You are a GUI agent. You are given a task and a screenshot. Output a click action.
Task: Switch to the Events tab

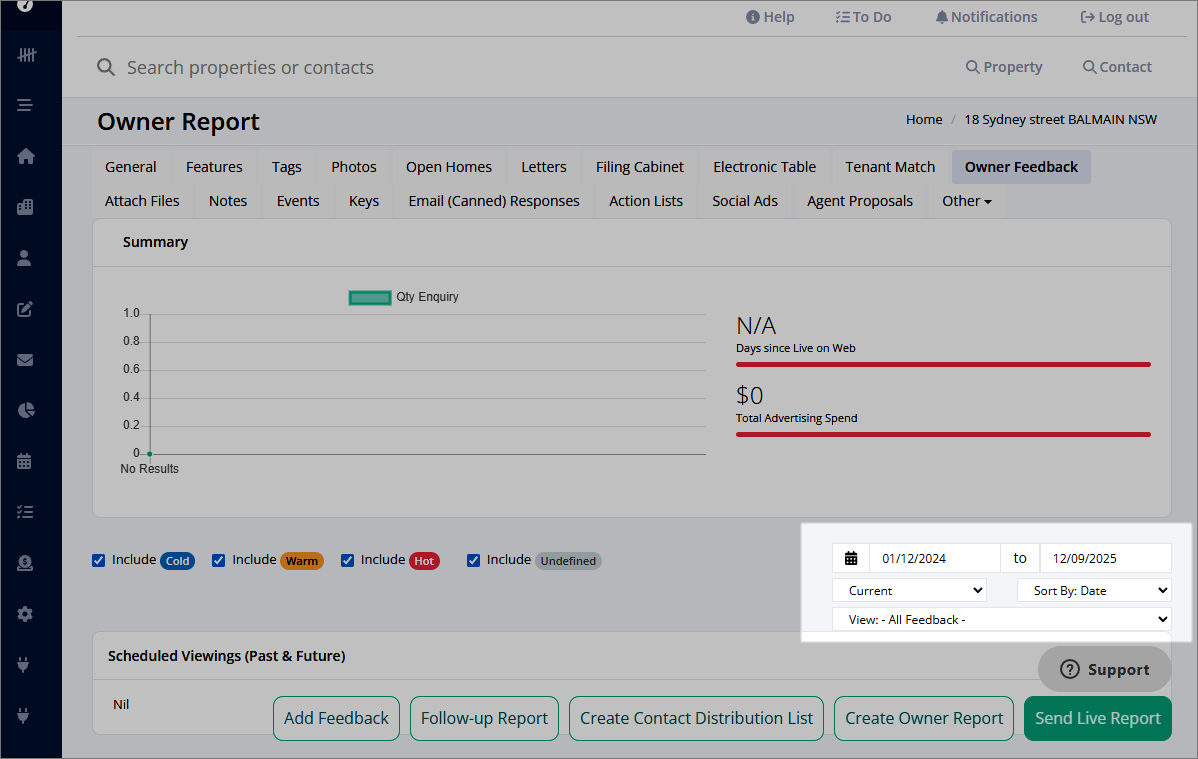pos(298,201)
